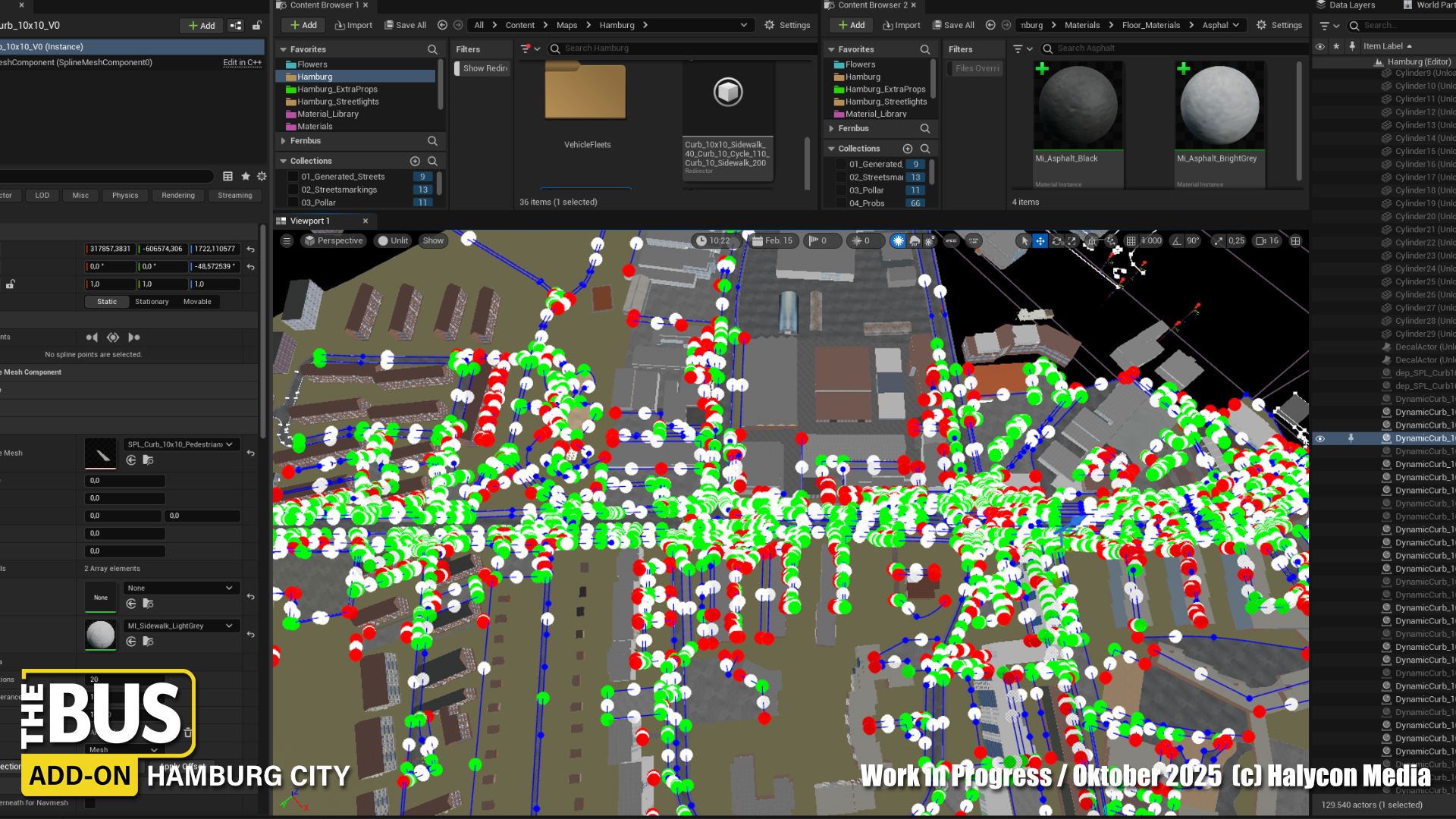Open the MI_Sidewalk_LightGrey material dropdown
1456x819 pixels.
coord(180,626)
